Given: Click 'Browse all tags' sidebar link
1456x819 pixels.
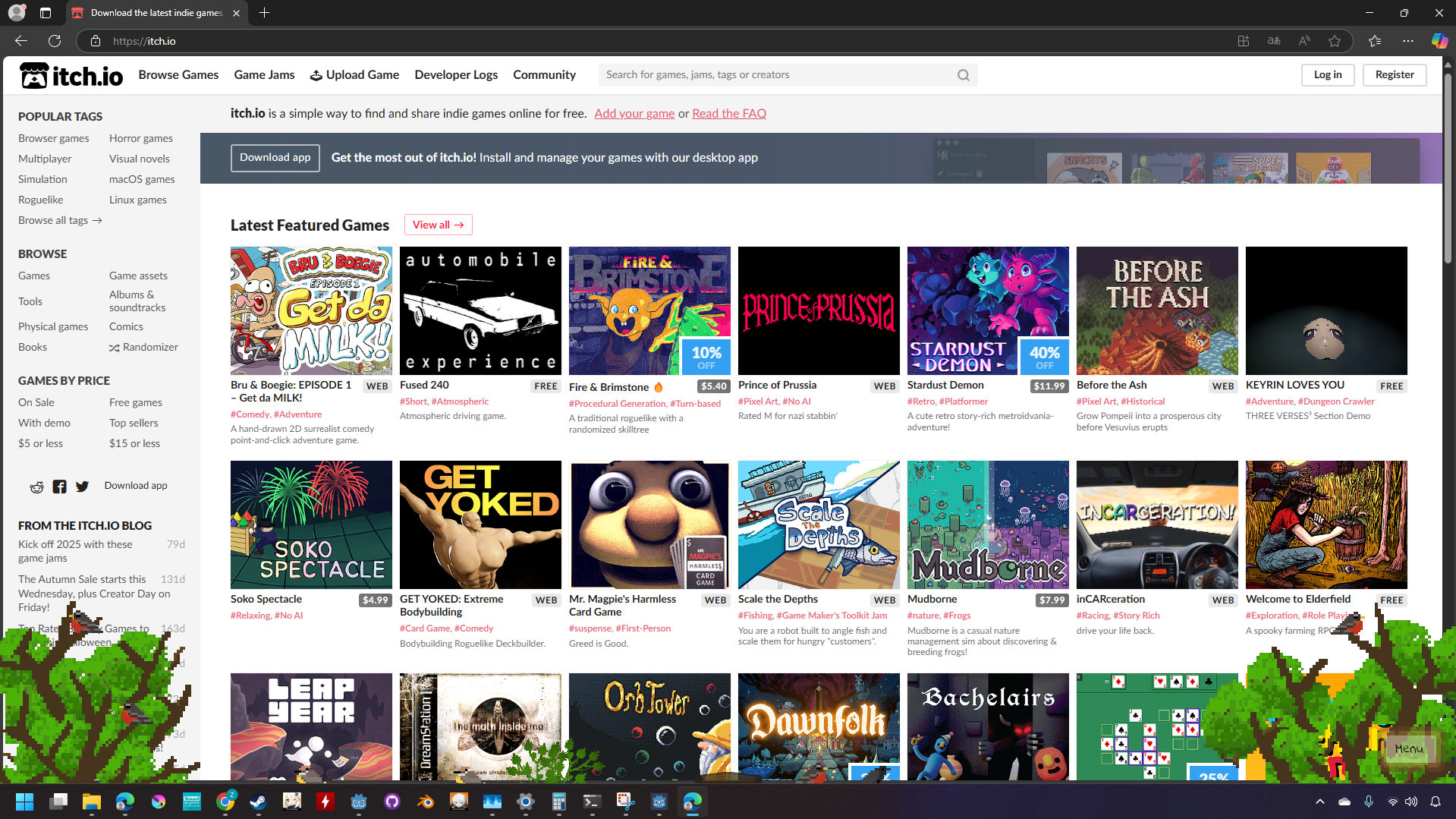Looking at the screenshot, I should (x=60, y=221).
